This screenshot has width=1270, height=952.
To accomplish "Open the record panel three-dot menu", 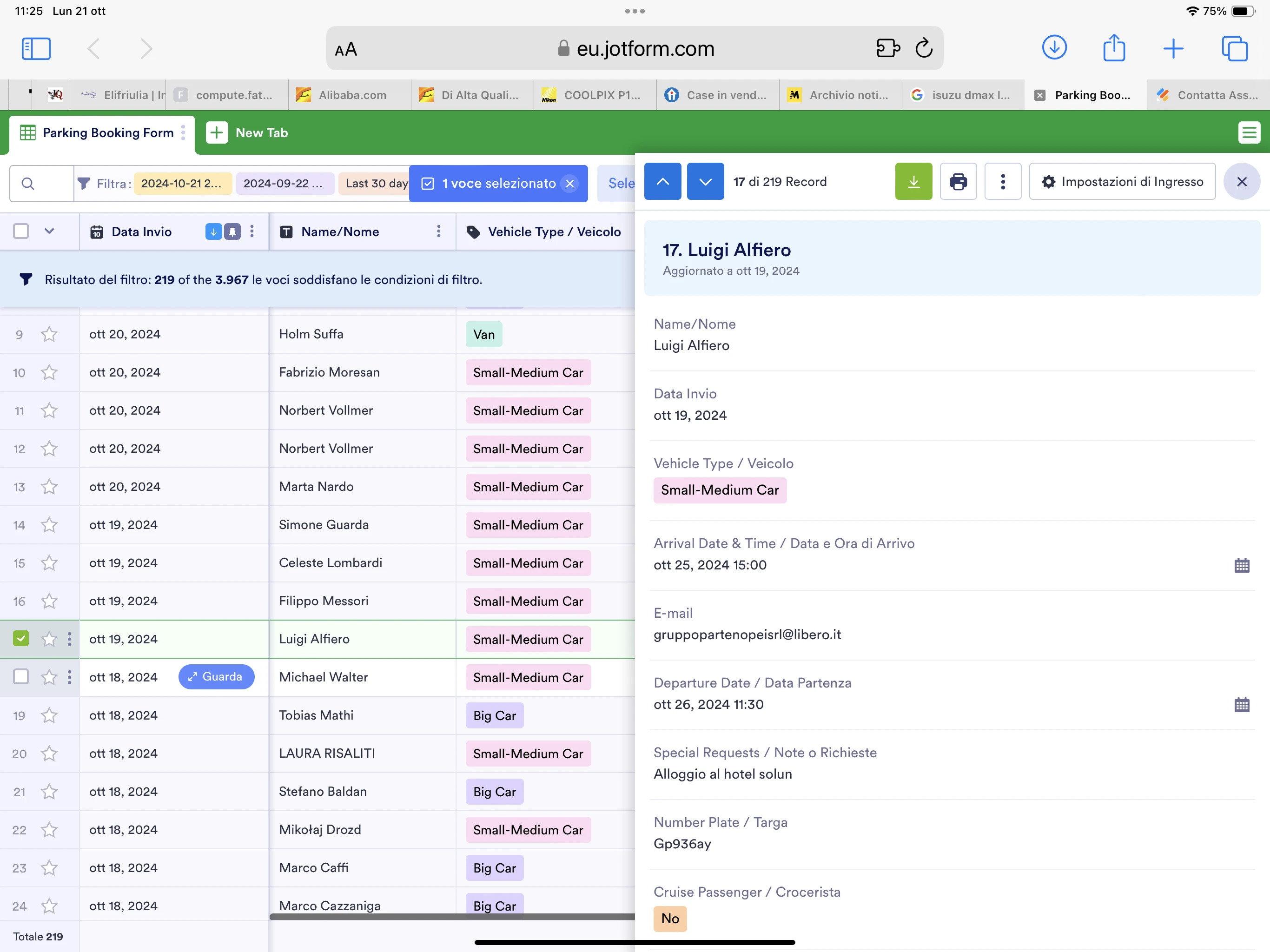I will point(1003,181).
